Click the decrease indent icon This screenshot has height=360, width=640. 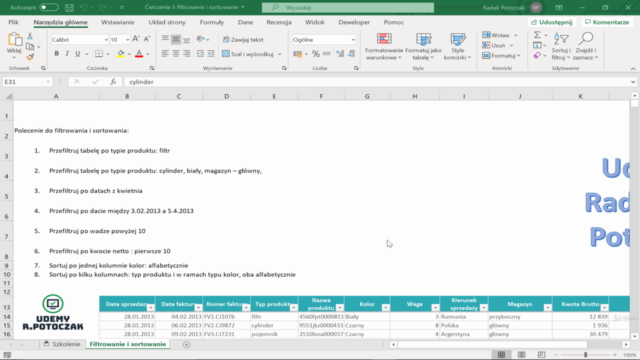point(200,53)
